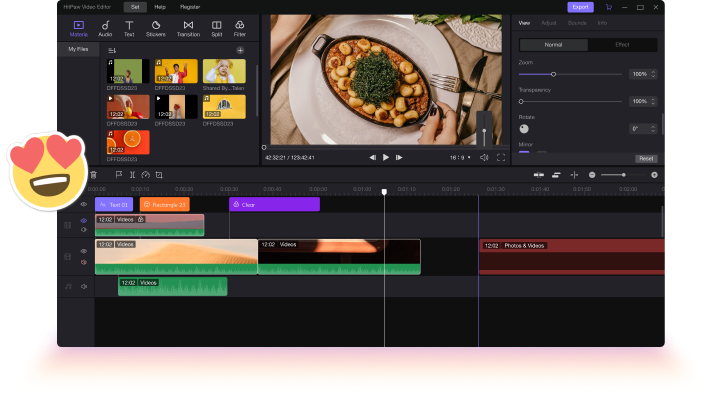Click the shopping cart icon
714x399 pixels.
608,7
